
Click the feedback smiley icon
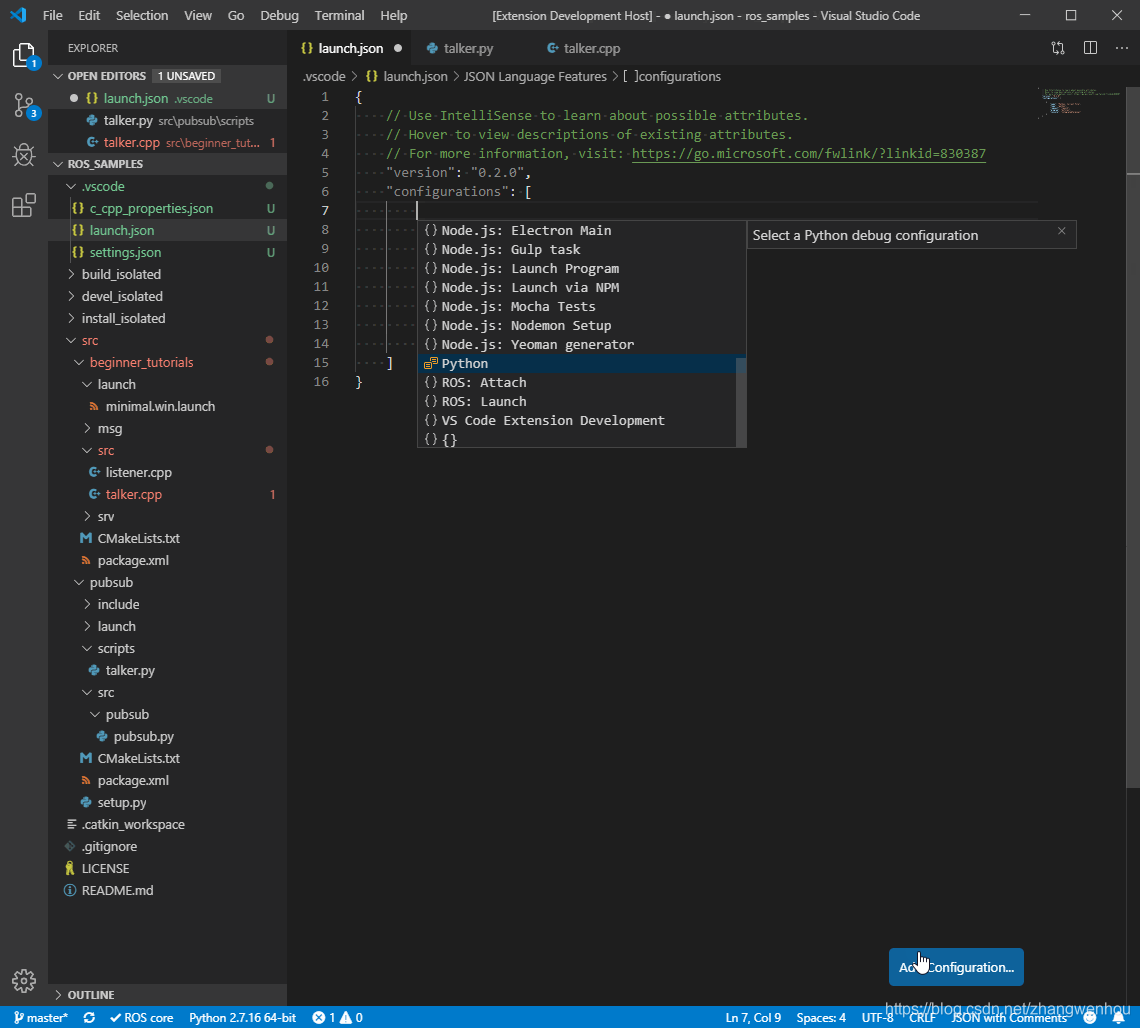pos(1089,1018)
